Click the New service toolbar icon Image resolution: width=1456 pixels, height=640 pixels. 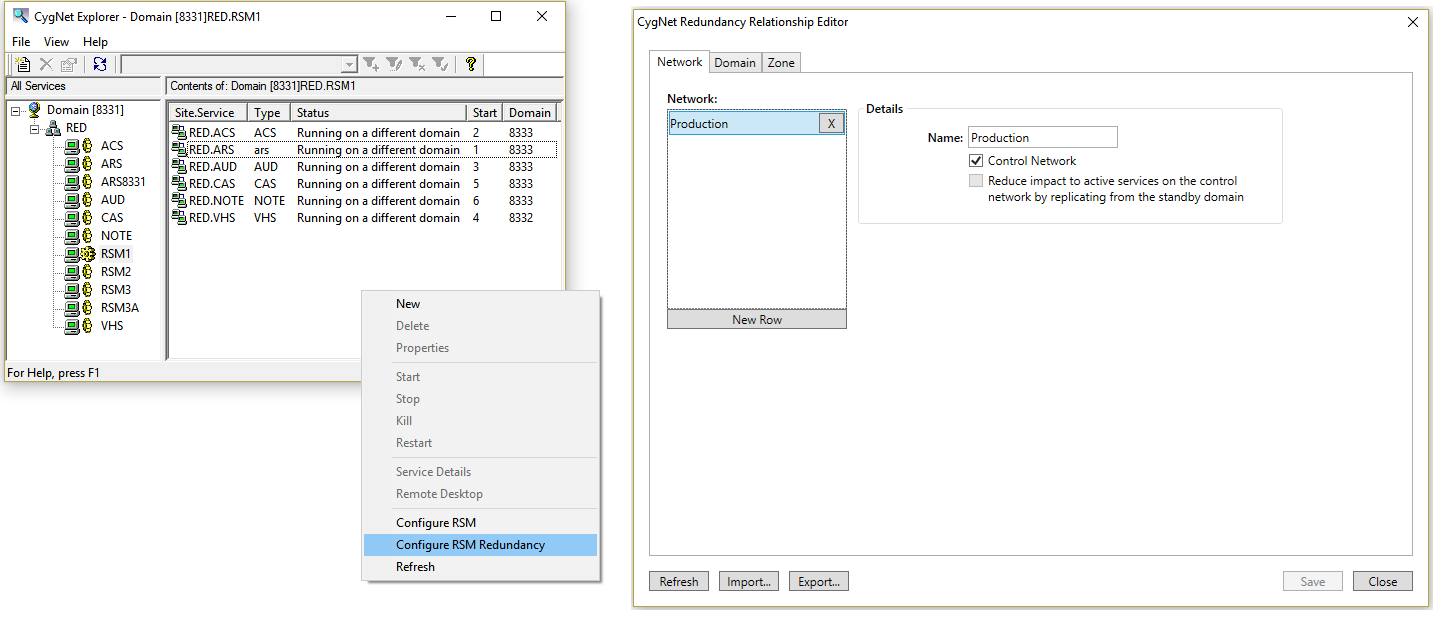(22, 64)
